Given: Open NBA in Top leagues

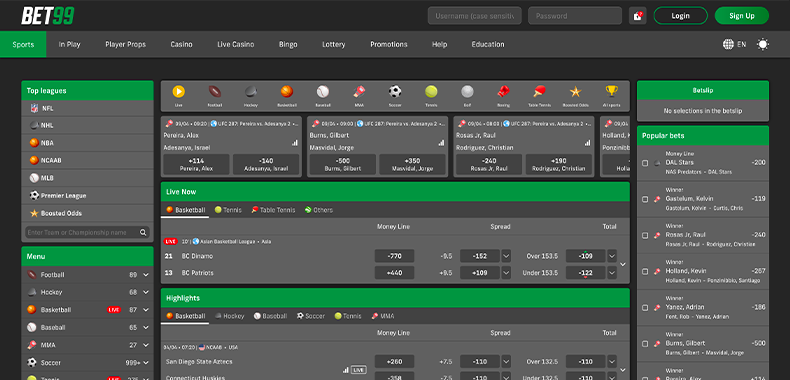Looking at the screenshot, I should coord(88,143).
